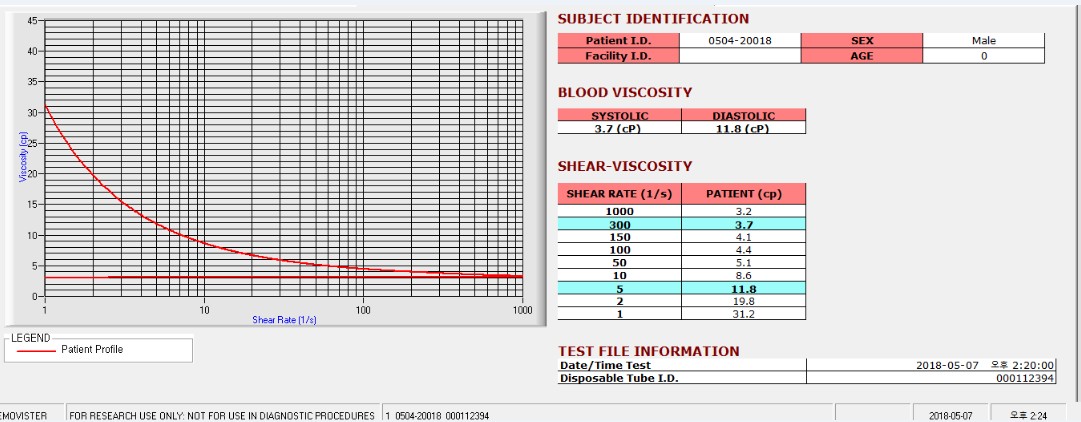Click the AGE value field
The image size is (1081, 422).
pyautogui.click(x=983, y=56)
